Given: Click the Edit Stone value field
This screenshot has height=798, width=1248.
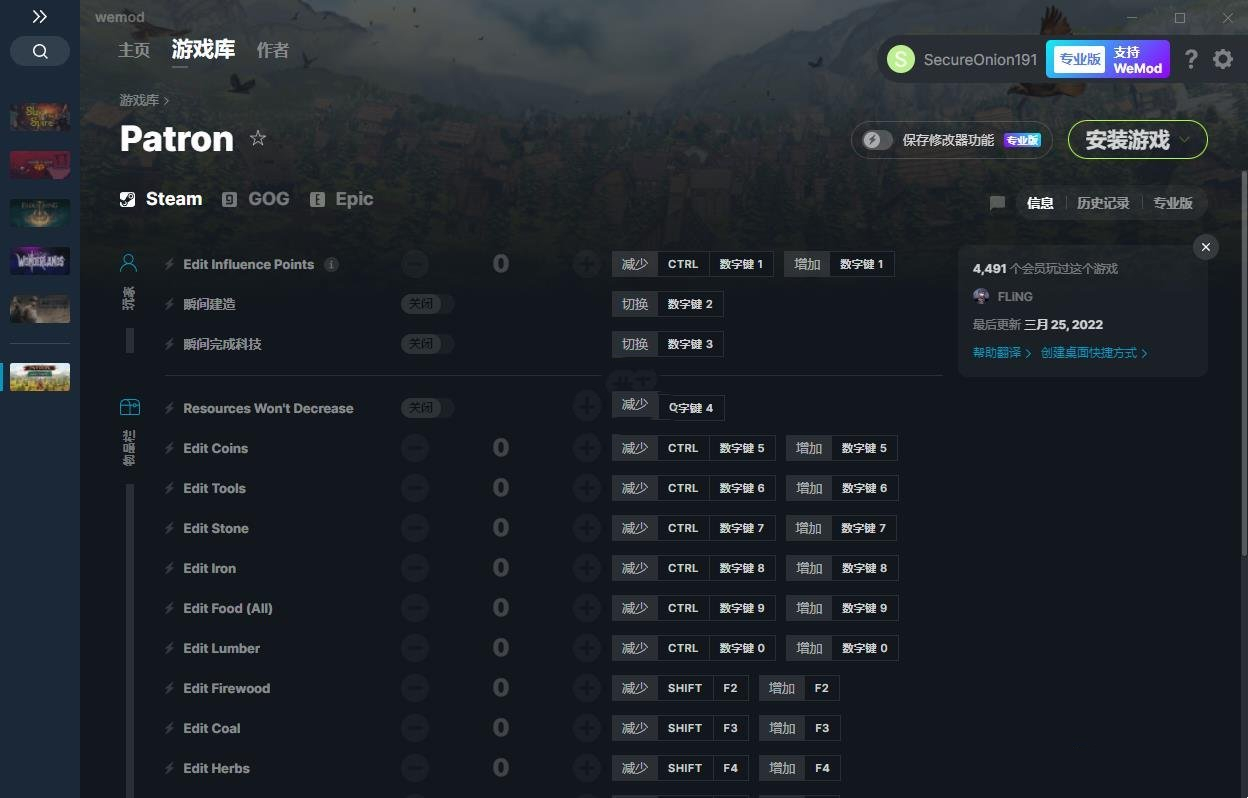Looking at the screenshot, I should [501, 528].
